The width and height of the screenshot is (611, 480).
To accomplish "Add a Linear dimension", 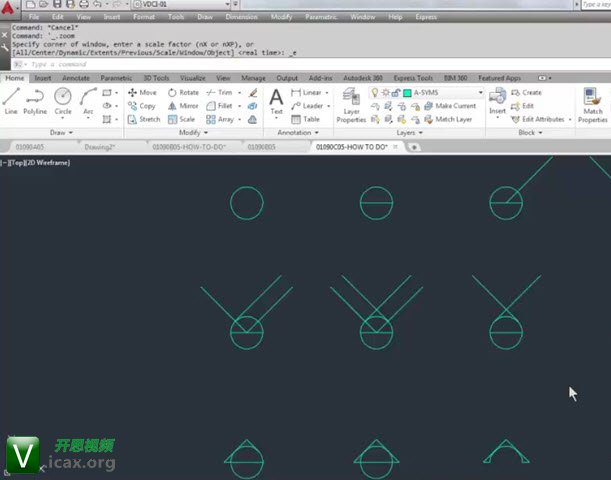I will pyautogui.click(x=307, y=92).
